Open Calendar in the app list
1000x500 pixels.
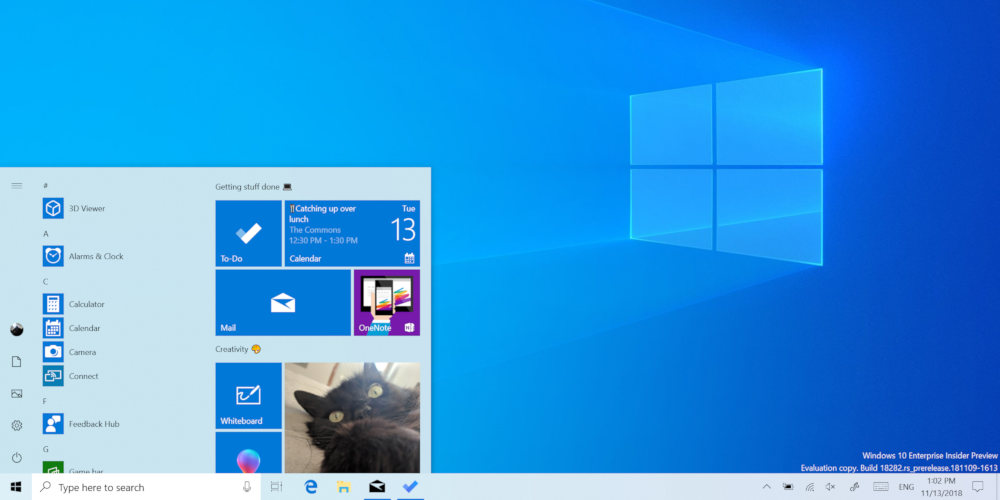click(x=71, y=328)
